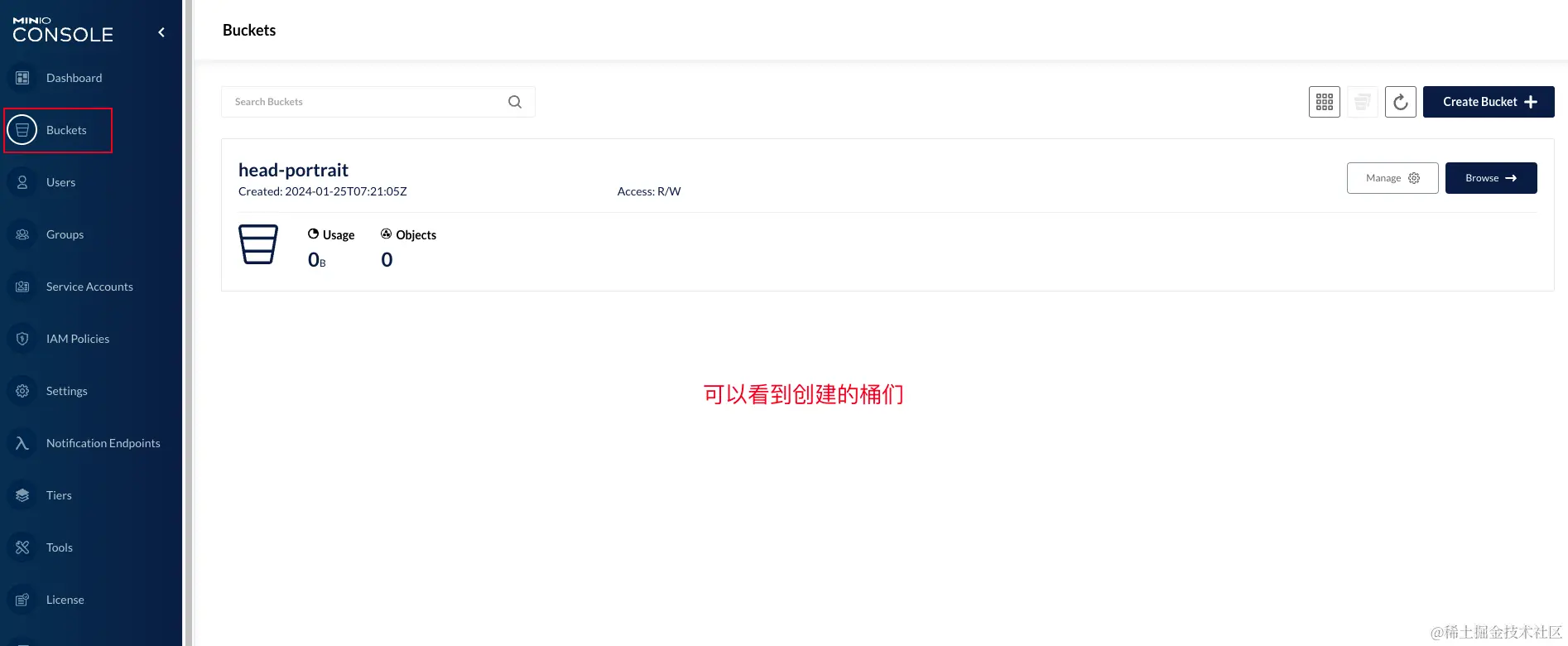This screenshot has height=646, width=1568.
Task: Open Notification Endpoints in the sidebar
Action: pos(103,443)
